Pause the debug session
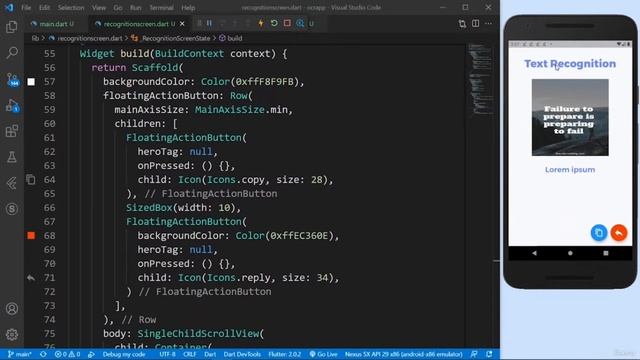Image resolution: width=640 pixels, height=360 pixels. pyautogui.click(x=209, y=23)
